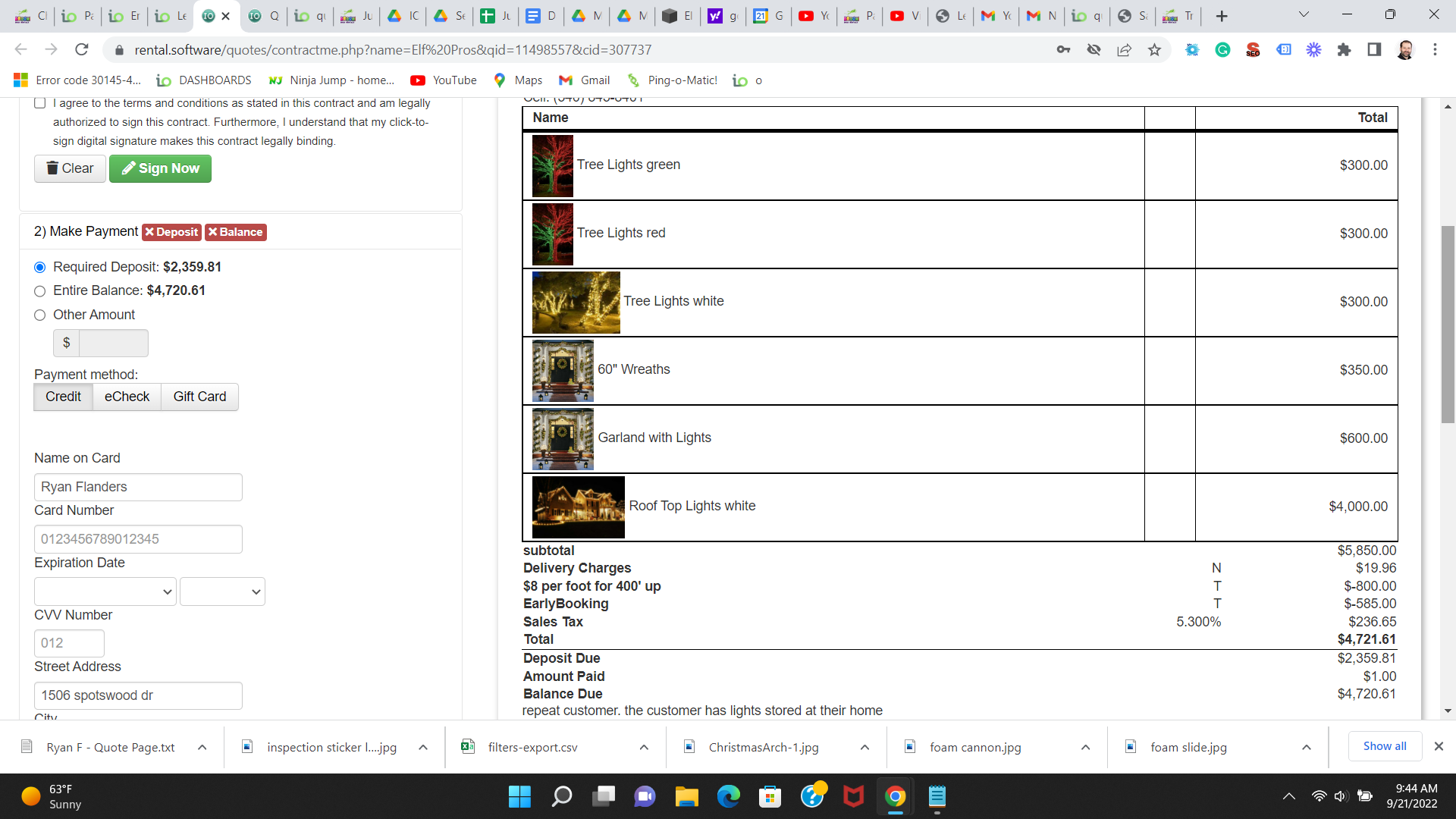
Task: Open the Extensions puzzle icon
Action: (1344, 50)
